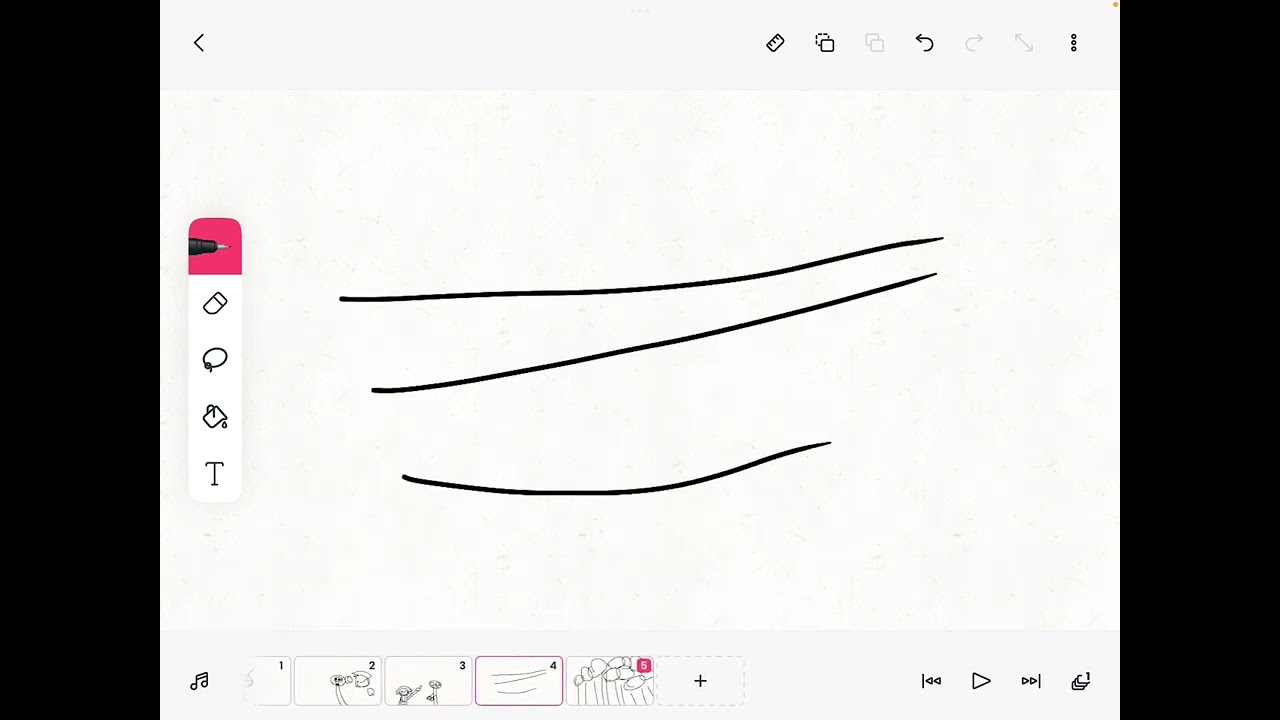1280x720 pixels.
Task: Jump to the first frame
Action: pos(931,681)
